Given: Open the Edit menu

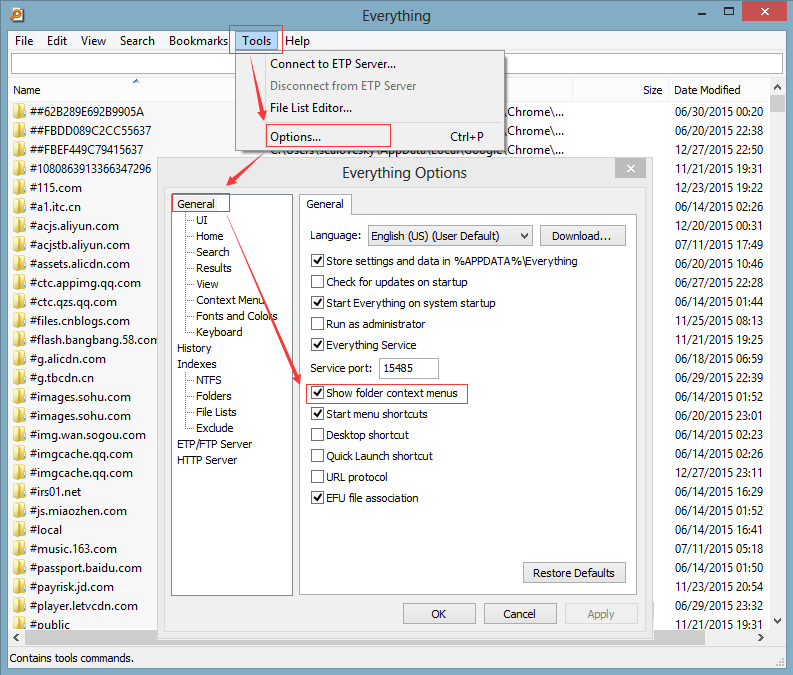Looking at the screenshot, I should tap(57, 41).
